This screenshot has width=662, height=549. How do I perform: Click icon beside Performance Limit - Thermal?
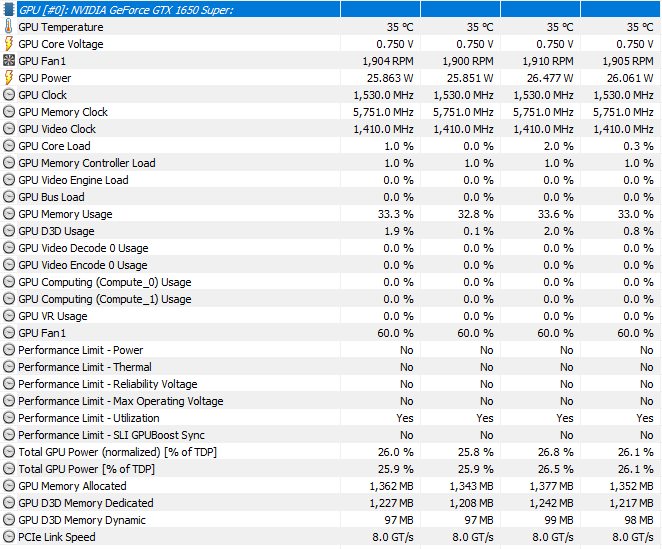pyautogui.click(x=8, y=367)
